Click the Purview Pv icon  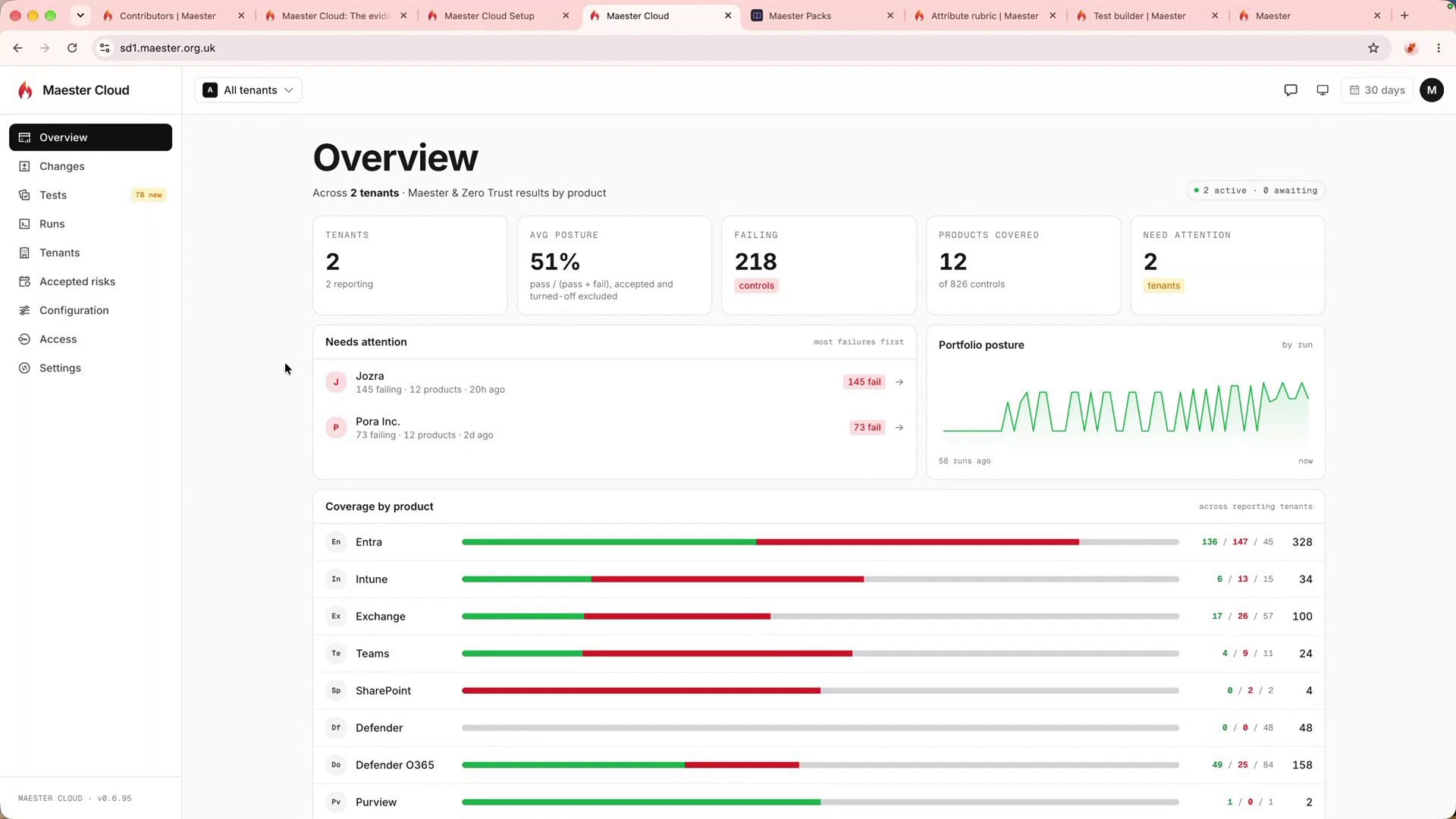pos(336,802)
